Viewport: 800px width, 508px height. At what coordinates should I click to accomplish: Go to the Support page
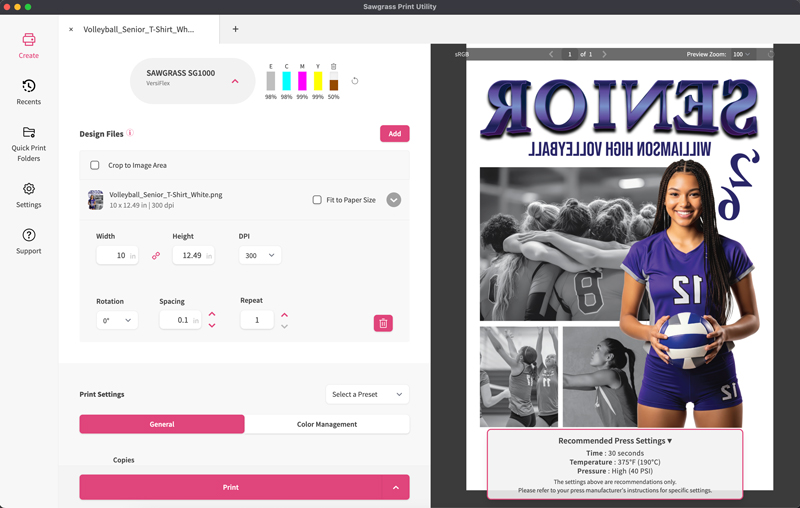click(28, 241)
